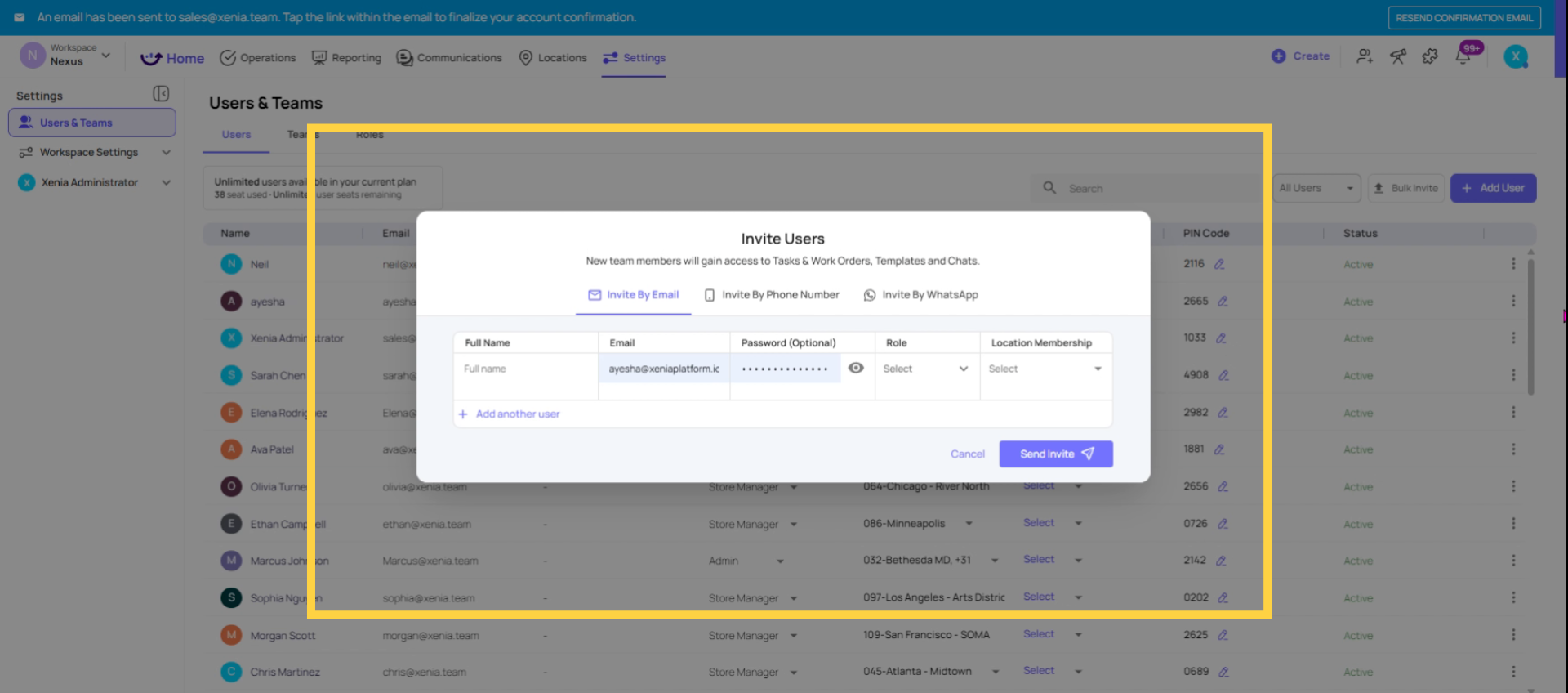Screen dimensions: 1568x693
Task: Open the notifications bell with 99+ badge
Action: (x=1463, y=56)
